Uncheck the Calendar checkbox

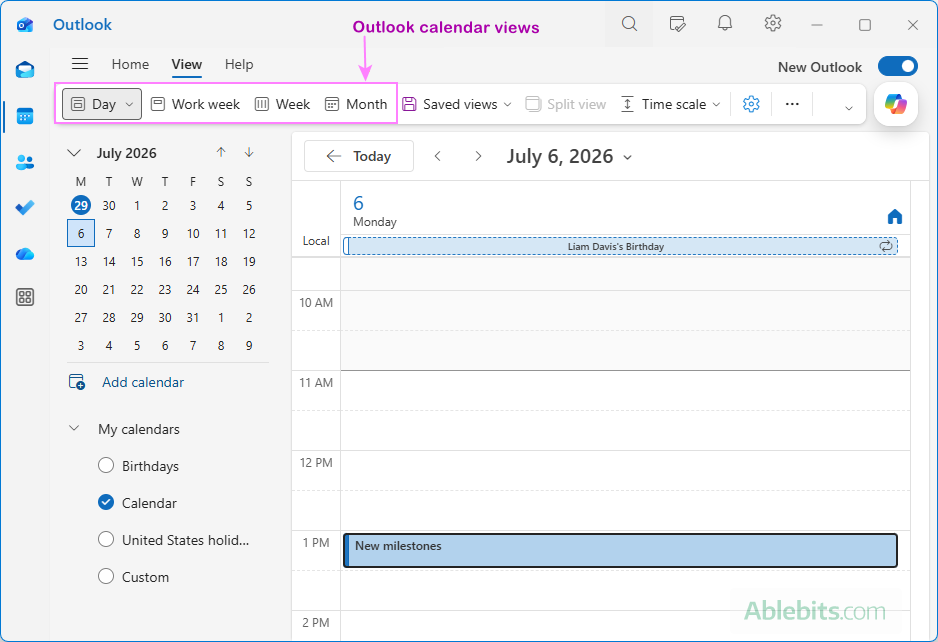pyautogui.click(x=106, y=503)
